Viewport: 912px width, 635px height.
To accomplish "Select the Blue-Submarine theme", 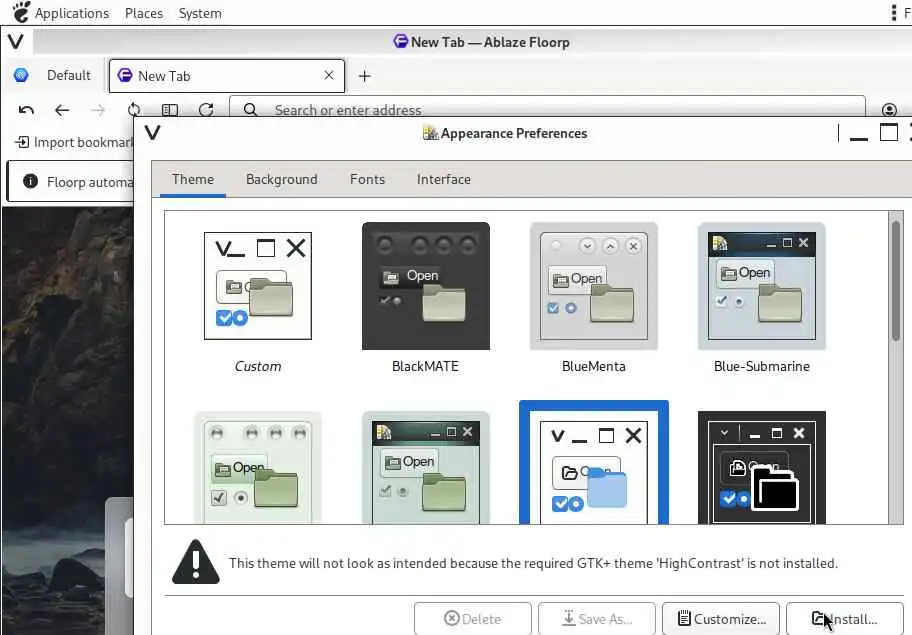I will tap(761, 286).
